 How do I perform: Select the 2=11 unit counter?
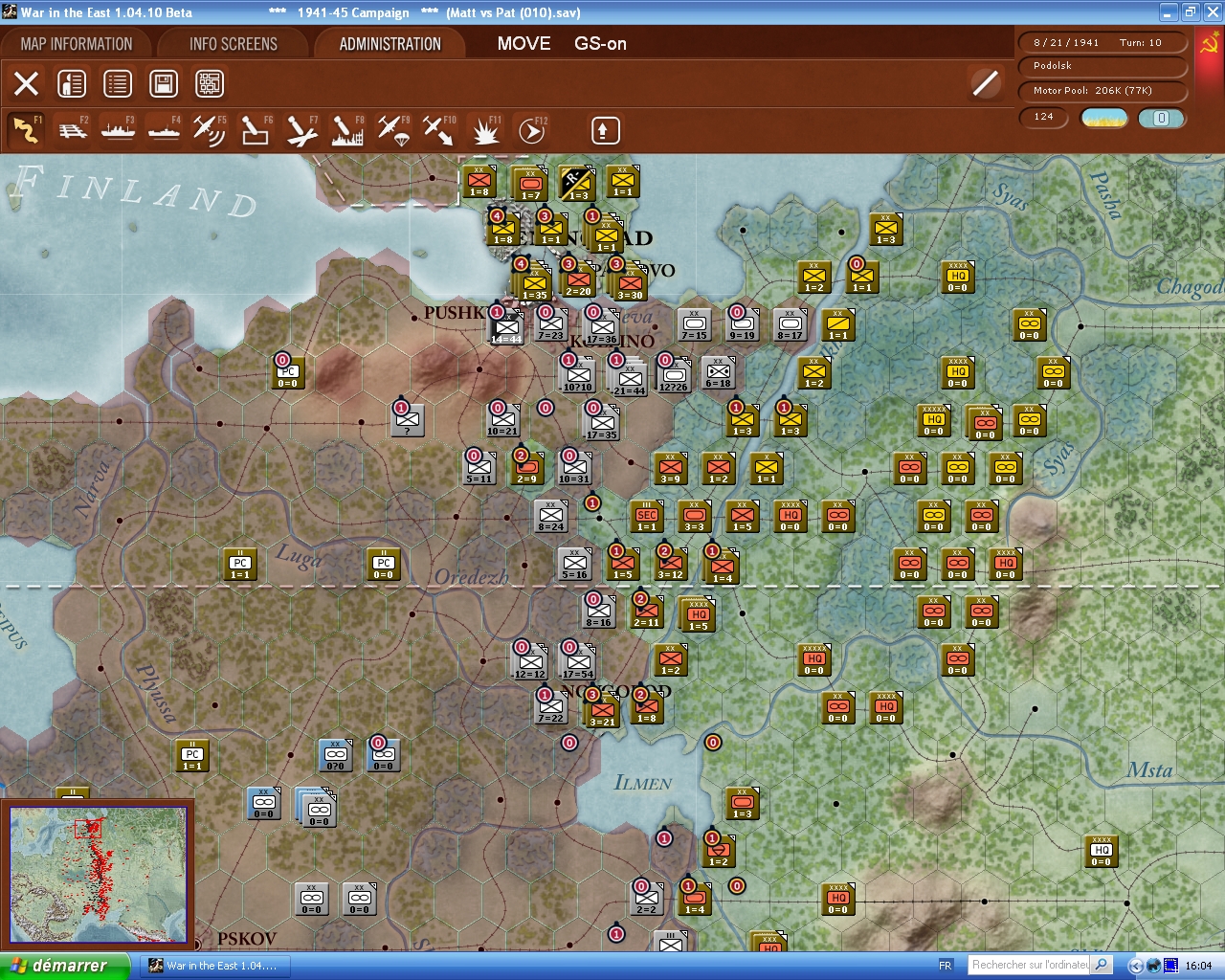[x=647, y=612]
